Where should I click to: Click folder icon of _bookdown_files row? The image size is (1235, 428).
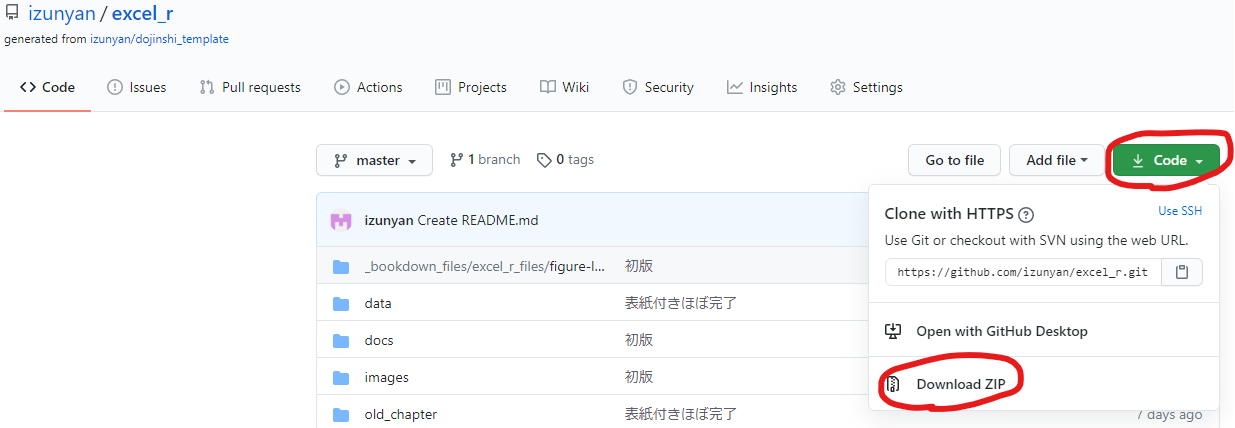[341, 266]
